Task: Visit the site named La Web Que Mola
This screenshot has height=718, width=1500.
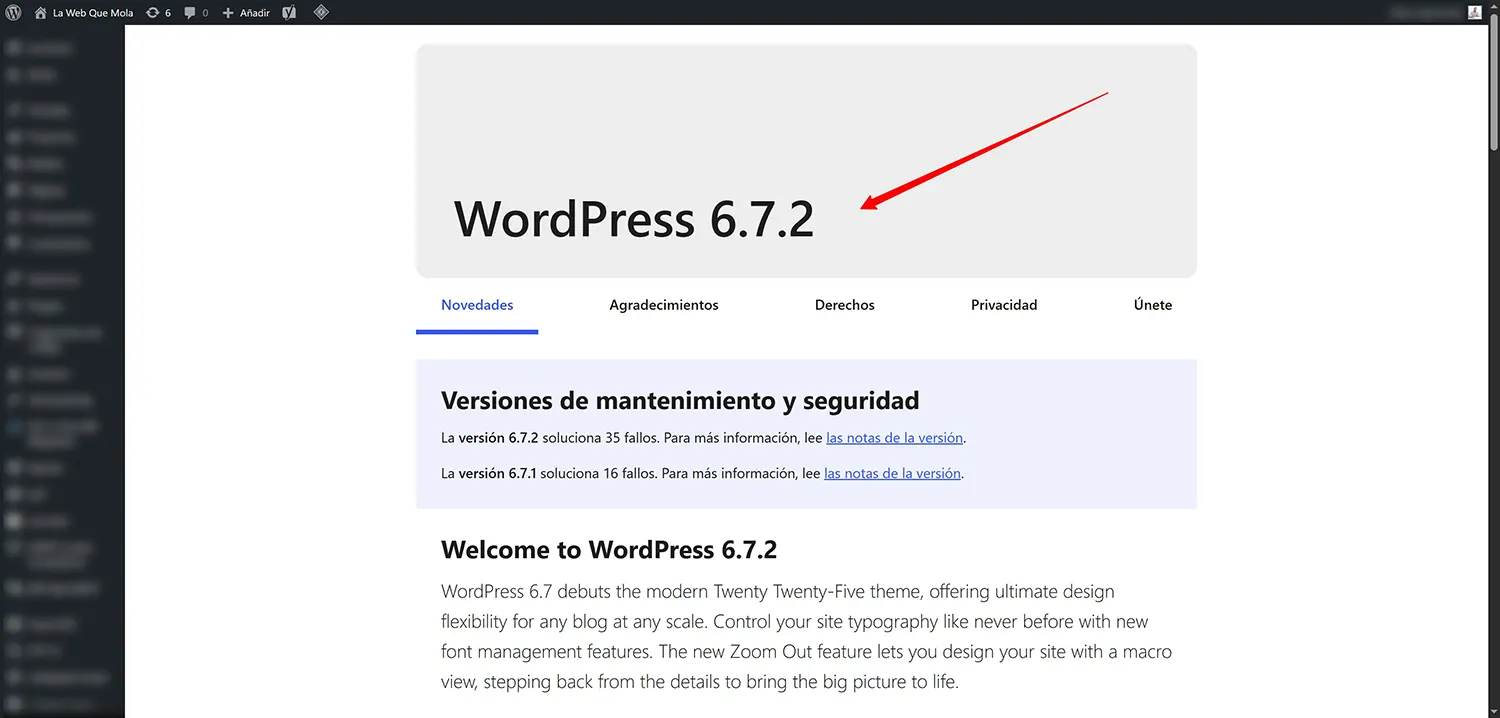Action: pos(92,12)
